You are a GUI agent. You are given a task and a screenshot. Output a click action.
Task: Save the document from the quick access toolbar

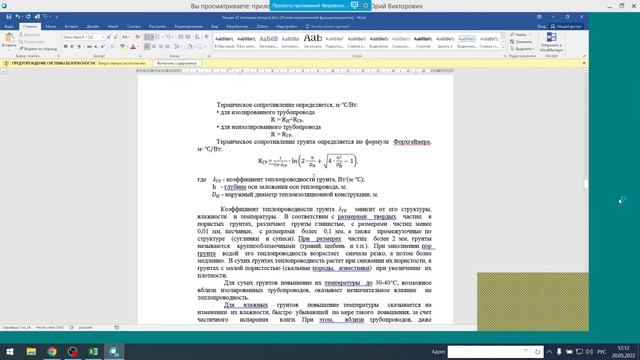(x=9, y=17)
